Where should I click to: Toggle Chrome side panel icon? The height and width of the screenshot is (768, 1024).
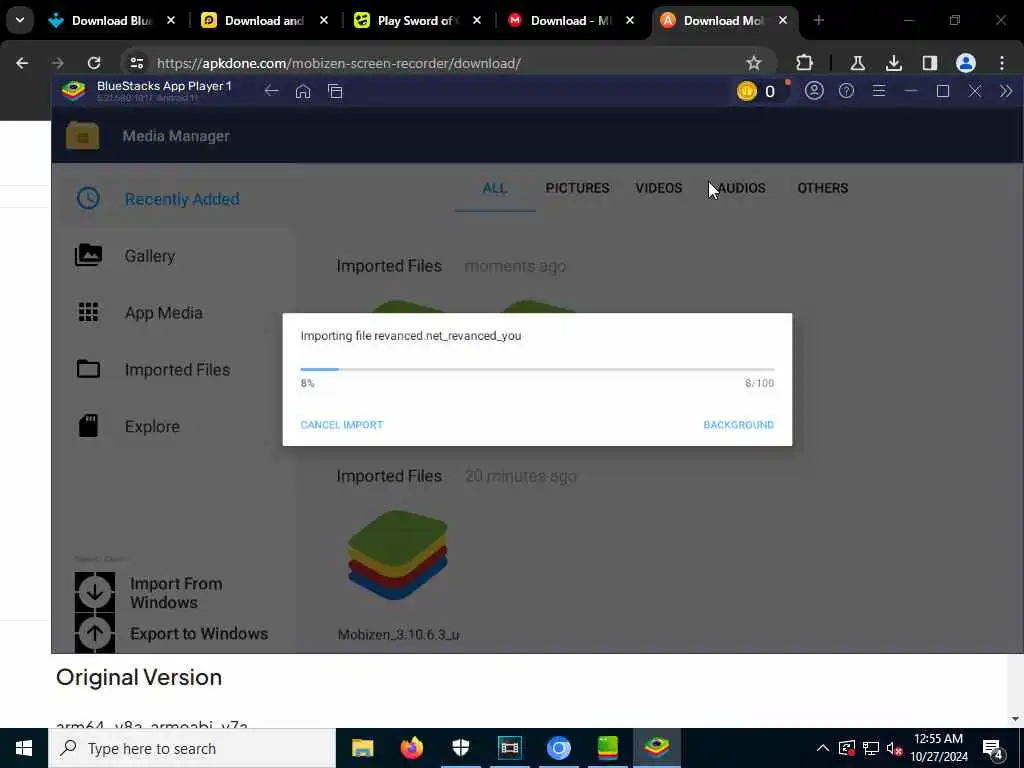tap(930, 63)
